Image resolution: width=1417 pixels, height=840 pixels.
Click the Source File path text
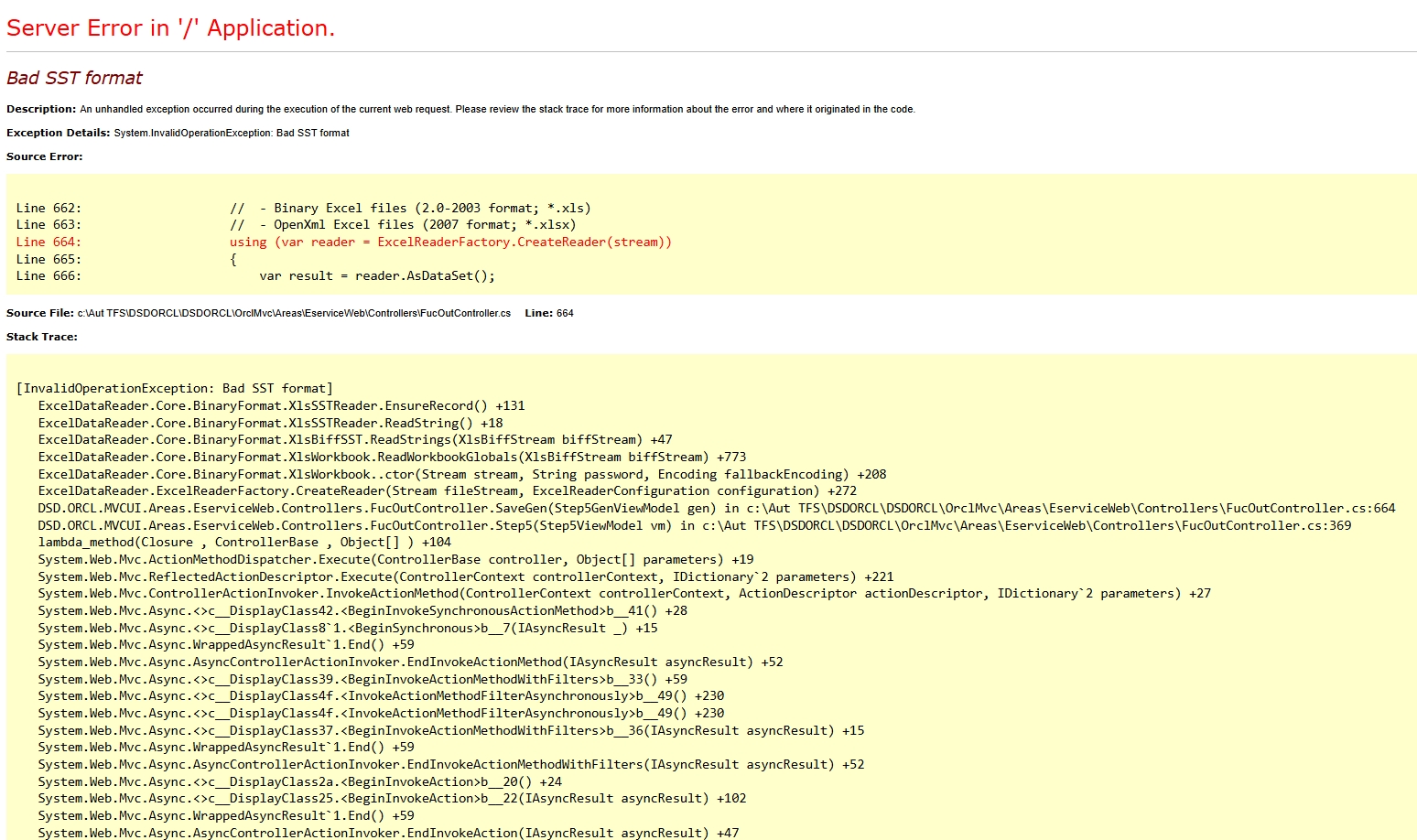[294, 313]
